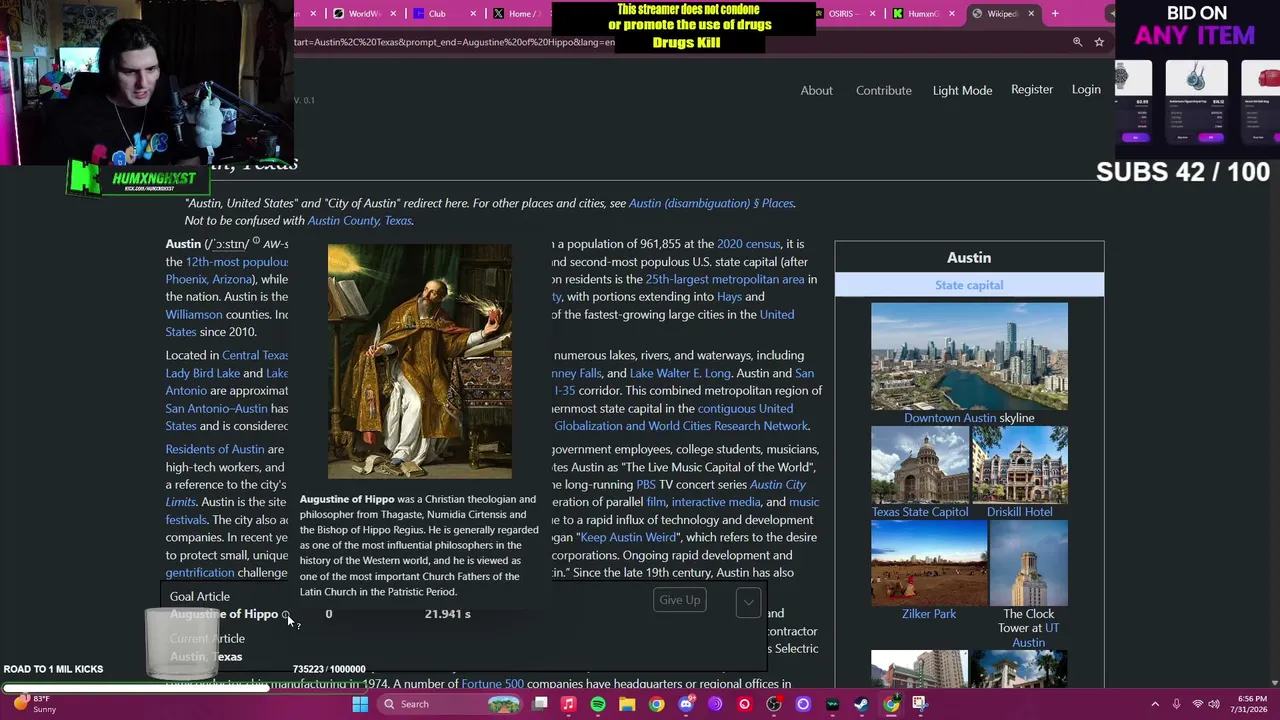
Task: Open the volume control in tray
Action: [1215, 704]
